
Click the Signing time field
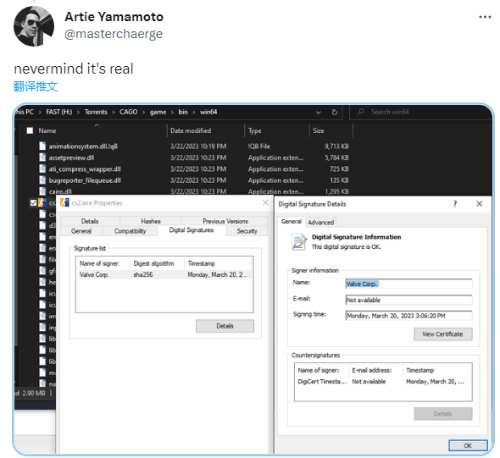(x=409, y=315)
